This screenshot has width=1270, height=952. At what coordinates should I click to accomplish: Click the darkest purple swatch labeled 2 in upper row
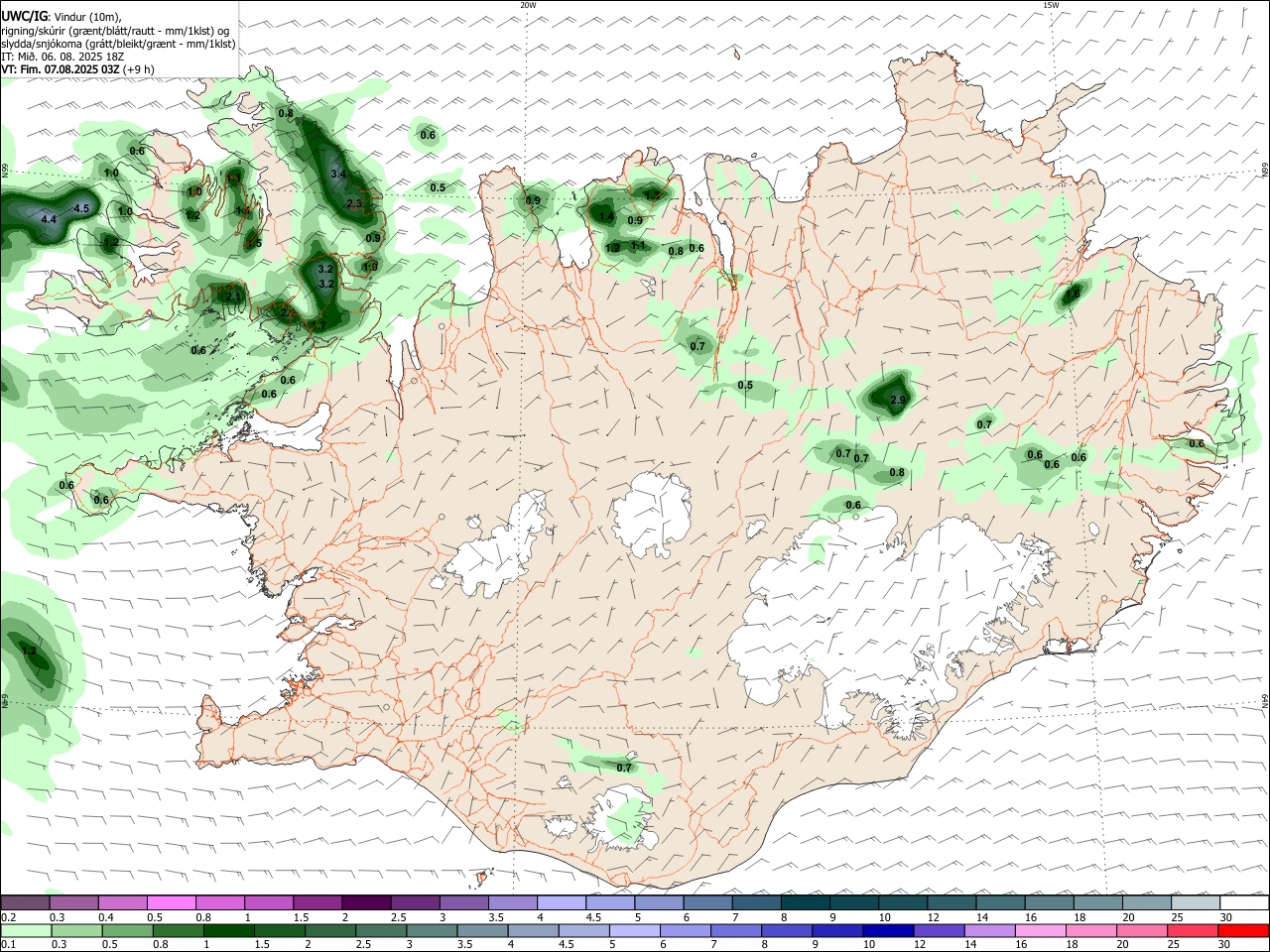click(x=366, y=902)
